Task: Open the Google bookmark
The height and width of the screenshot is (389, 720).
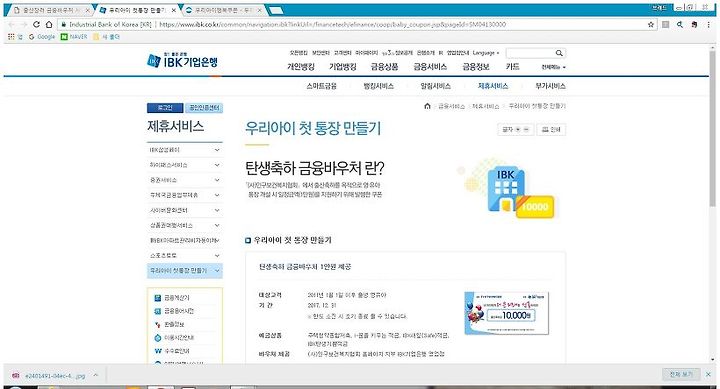Action: 42,37
